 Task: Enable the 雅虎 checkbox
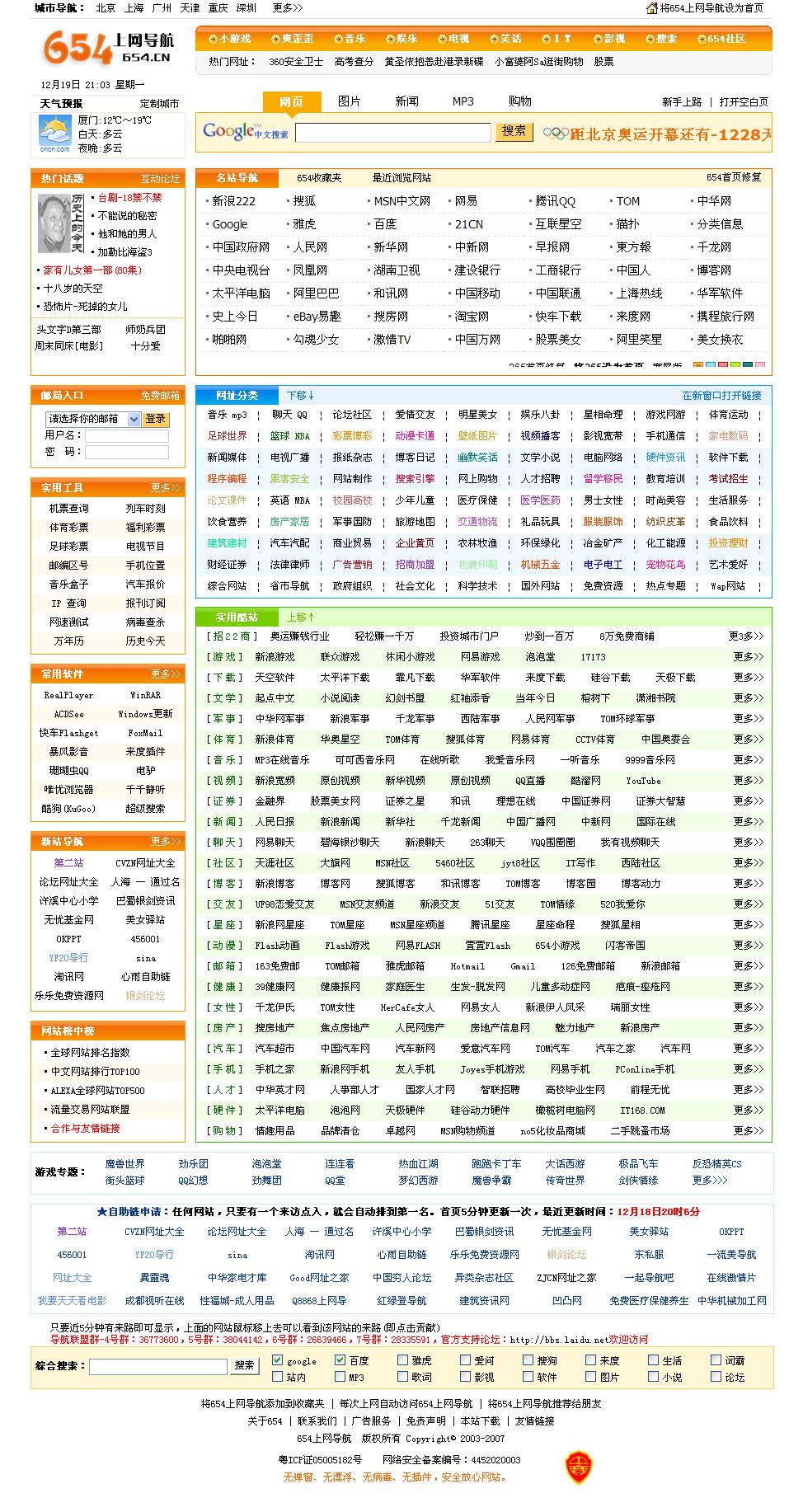402,1360
